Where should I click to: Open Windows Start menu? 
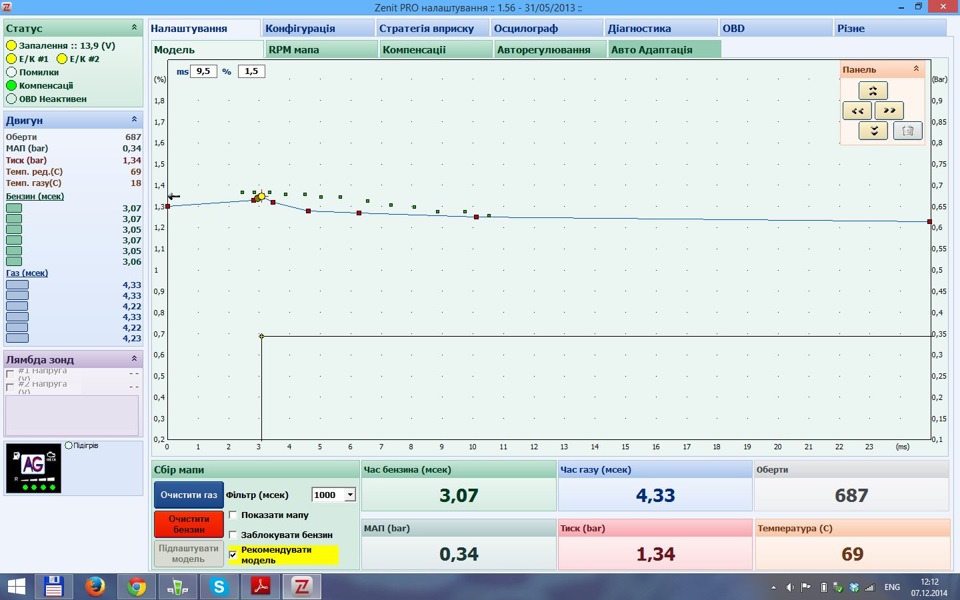point(16,587)
